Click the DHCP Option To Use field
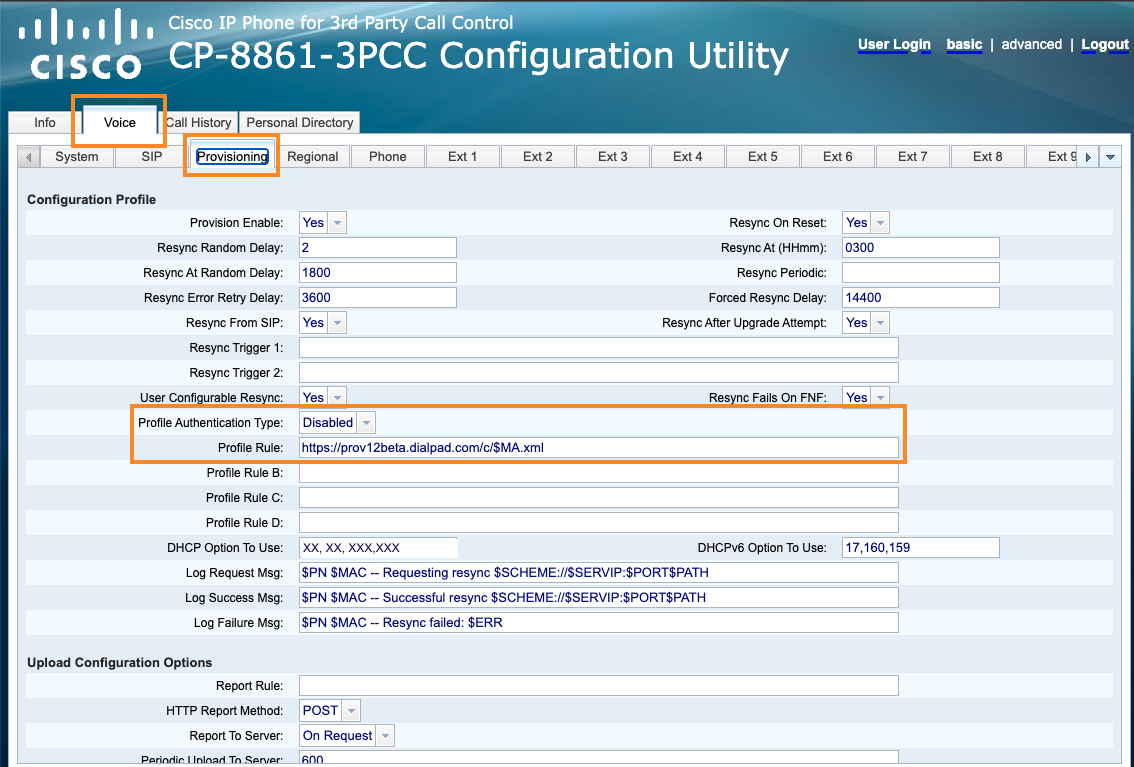Screen dimensions: 1134x767 click(378, 547)
